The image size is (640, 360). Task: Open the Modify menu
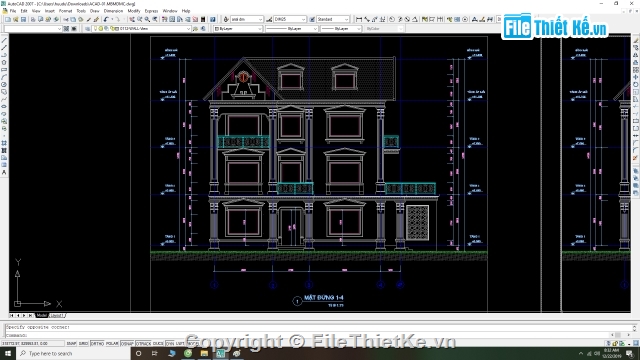(134, 11)
